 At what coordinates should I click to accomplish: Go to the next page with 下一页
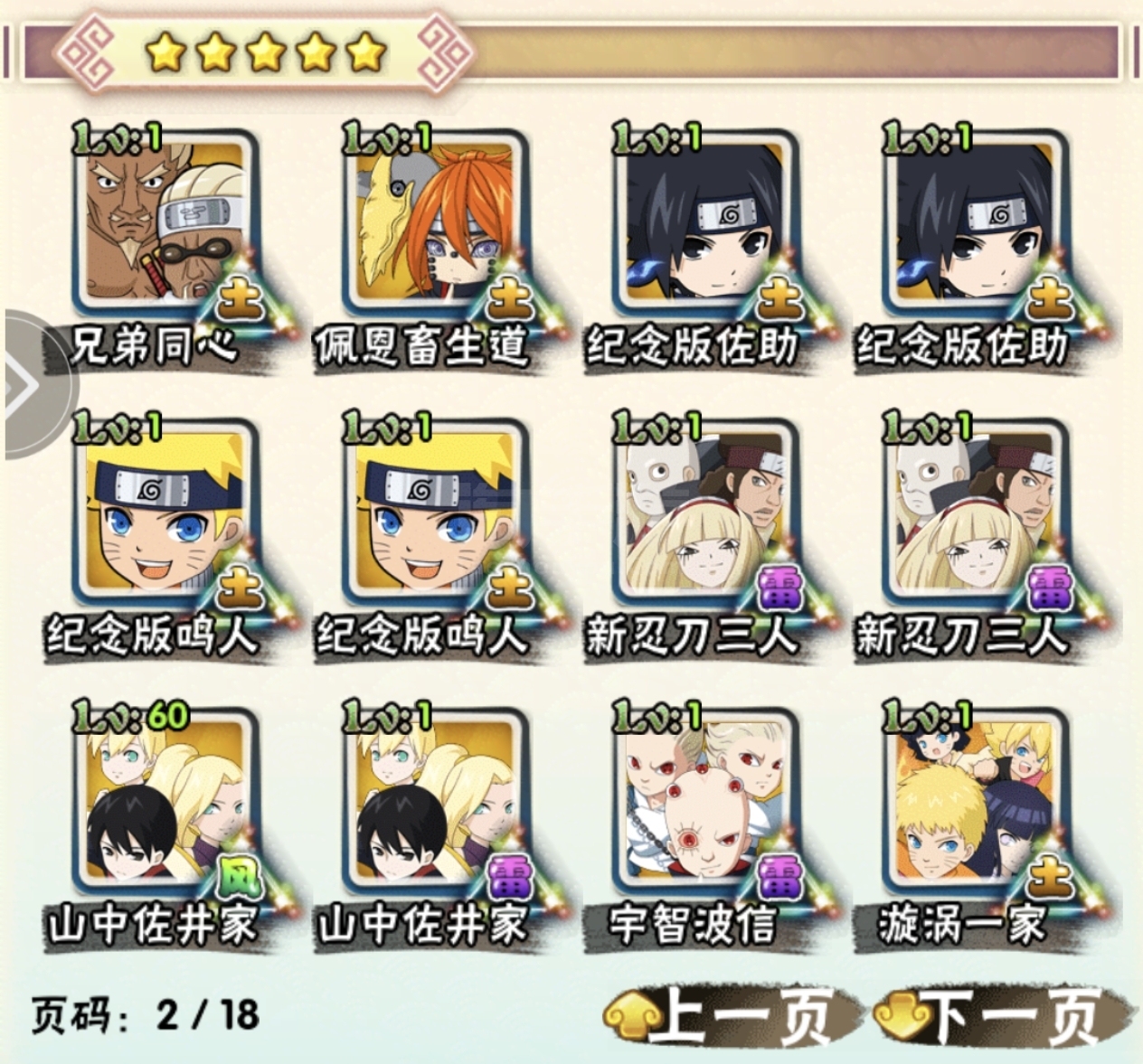click(x=1001, y=1016)
